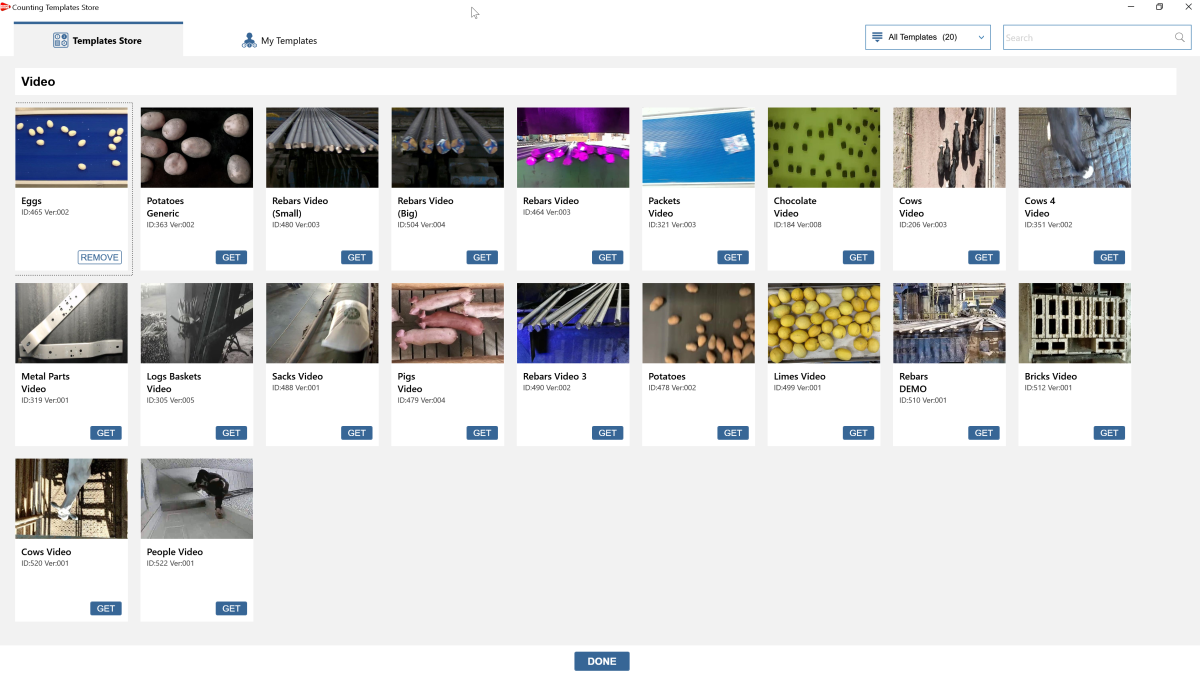Click the People Video thumbnail
1200x673 pixels.
tap(197, 498)
